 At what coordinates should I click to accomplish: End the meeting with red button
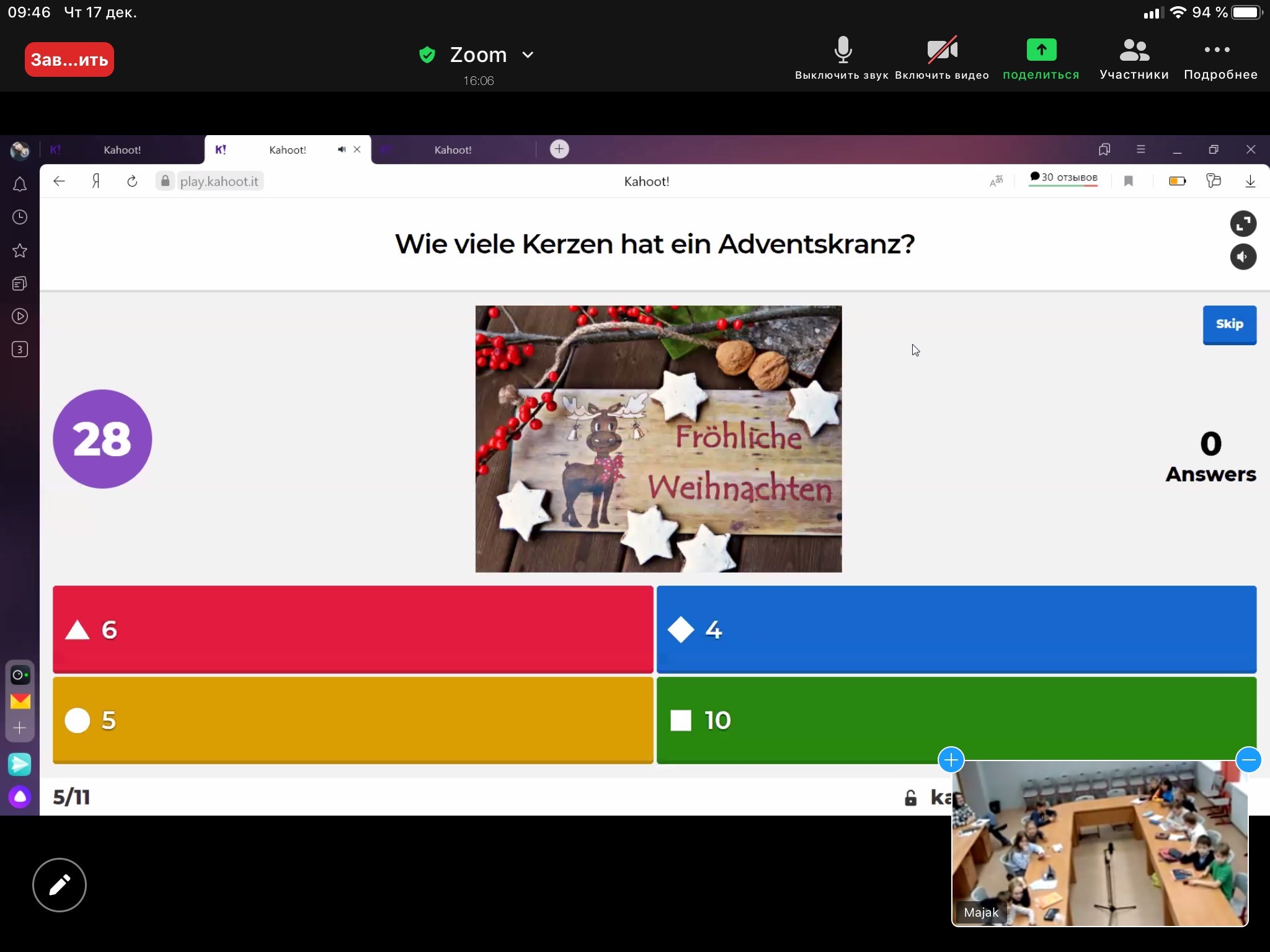pos(69,59)
